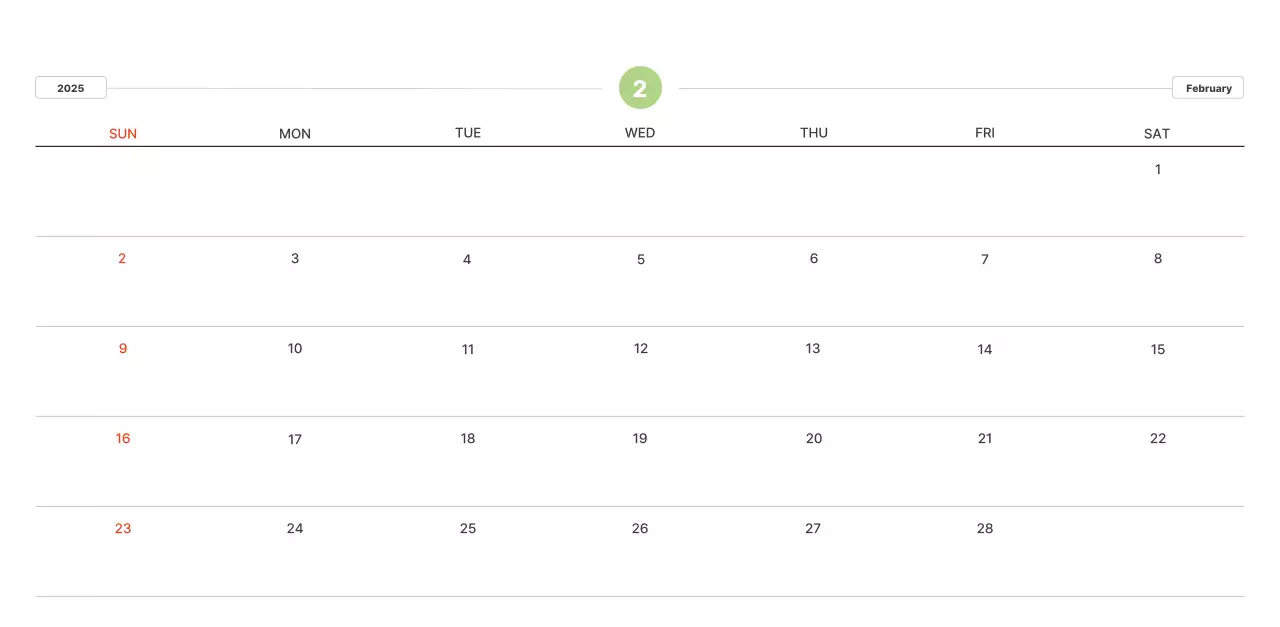Click the 2025 year button

coord(71,88)
